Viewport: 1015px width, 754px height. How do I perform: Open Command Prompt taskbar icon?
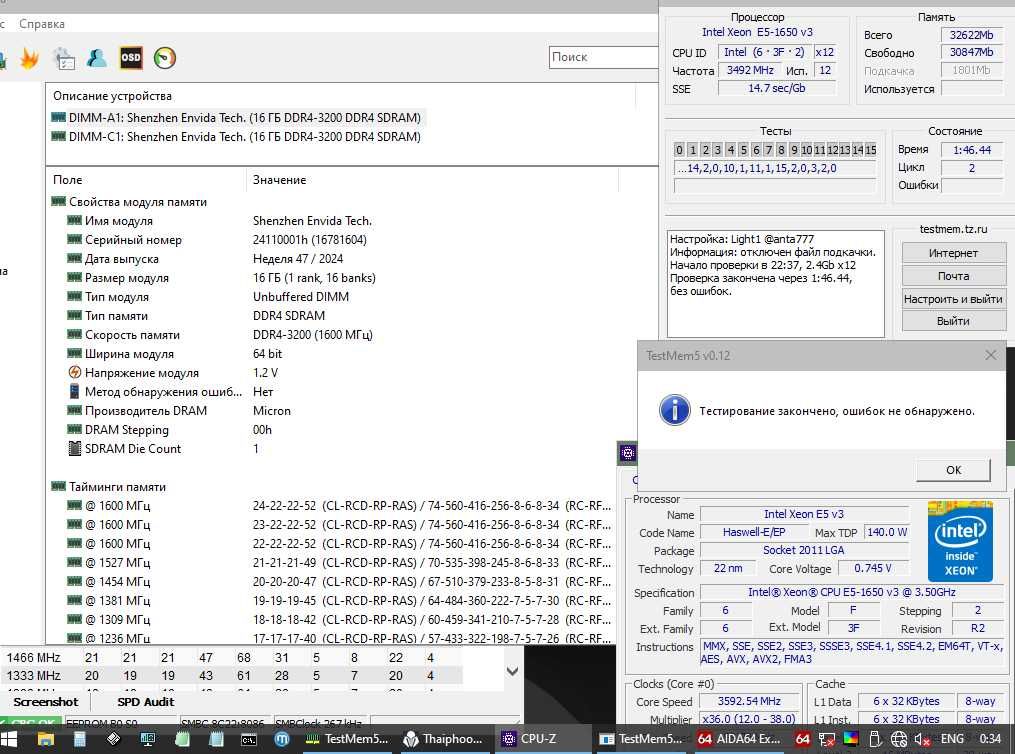coord(249,739)
